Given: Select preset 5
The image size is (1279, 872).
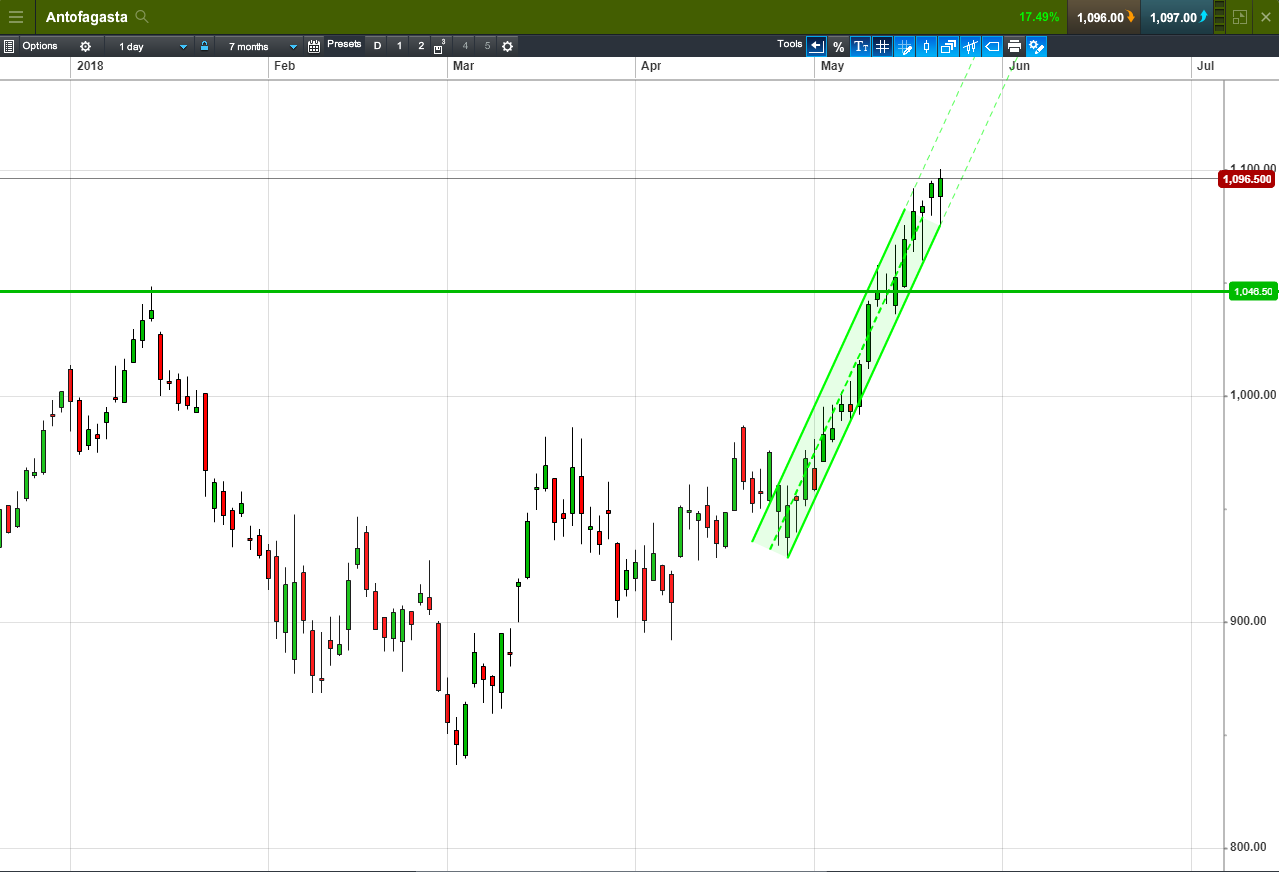Looking at the screenshot, I should coord(487,46).
